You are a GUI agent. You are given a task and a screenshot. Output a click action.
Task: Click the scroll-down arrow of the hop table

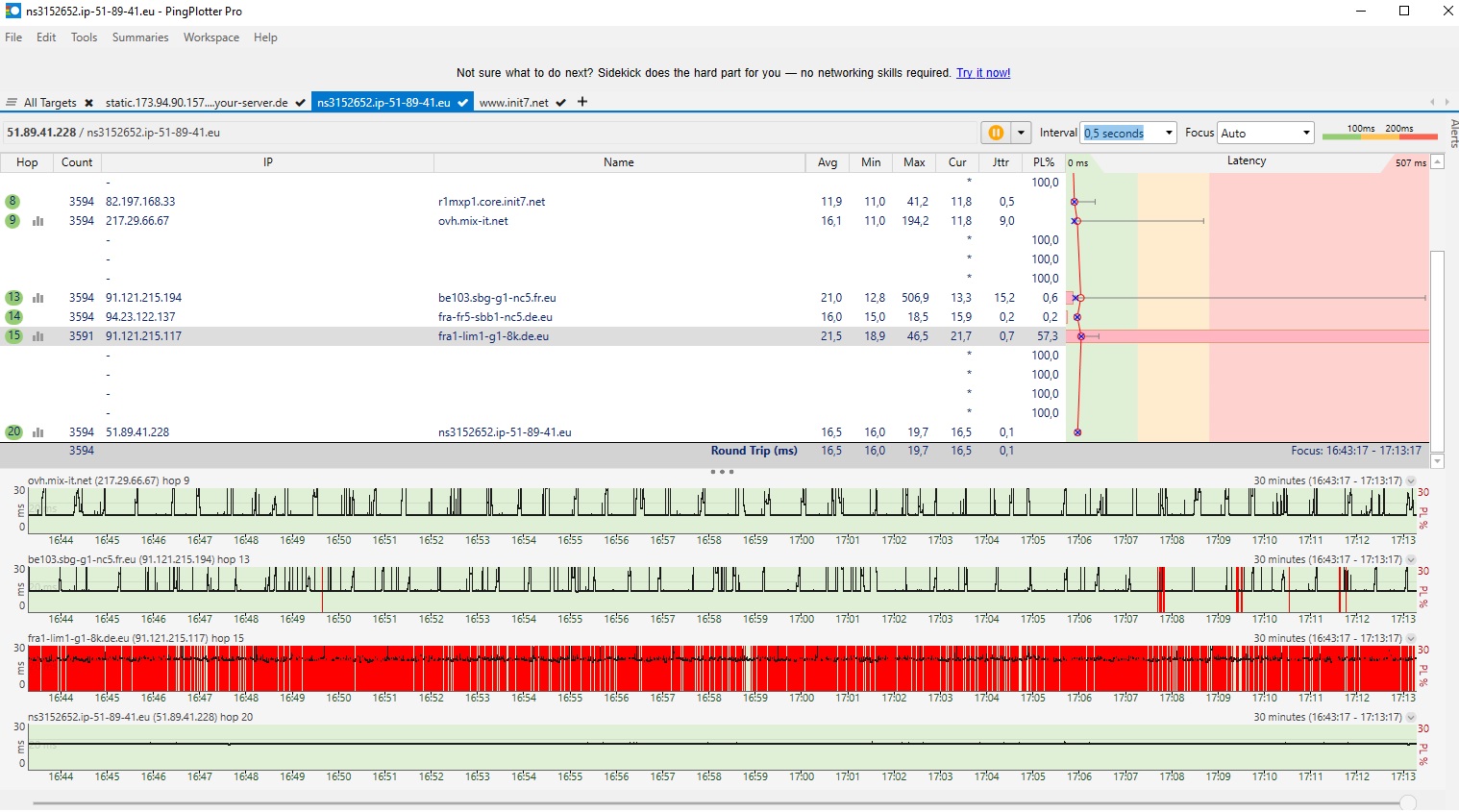1438,461
